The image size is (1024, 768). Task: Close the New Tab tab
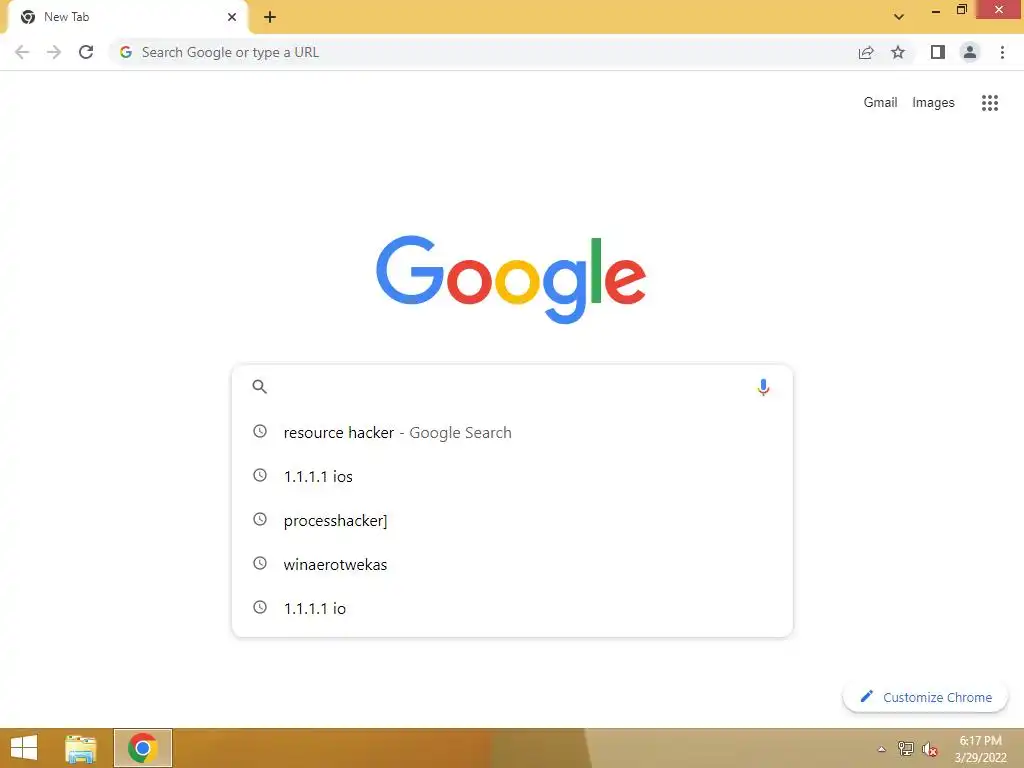[232, 17]
